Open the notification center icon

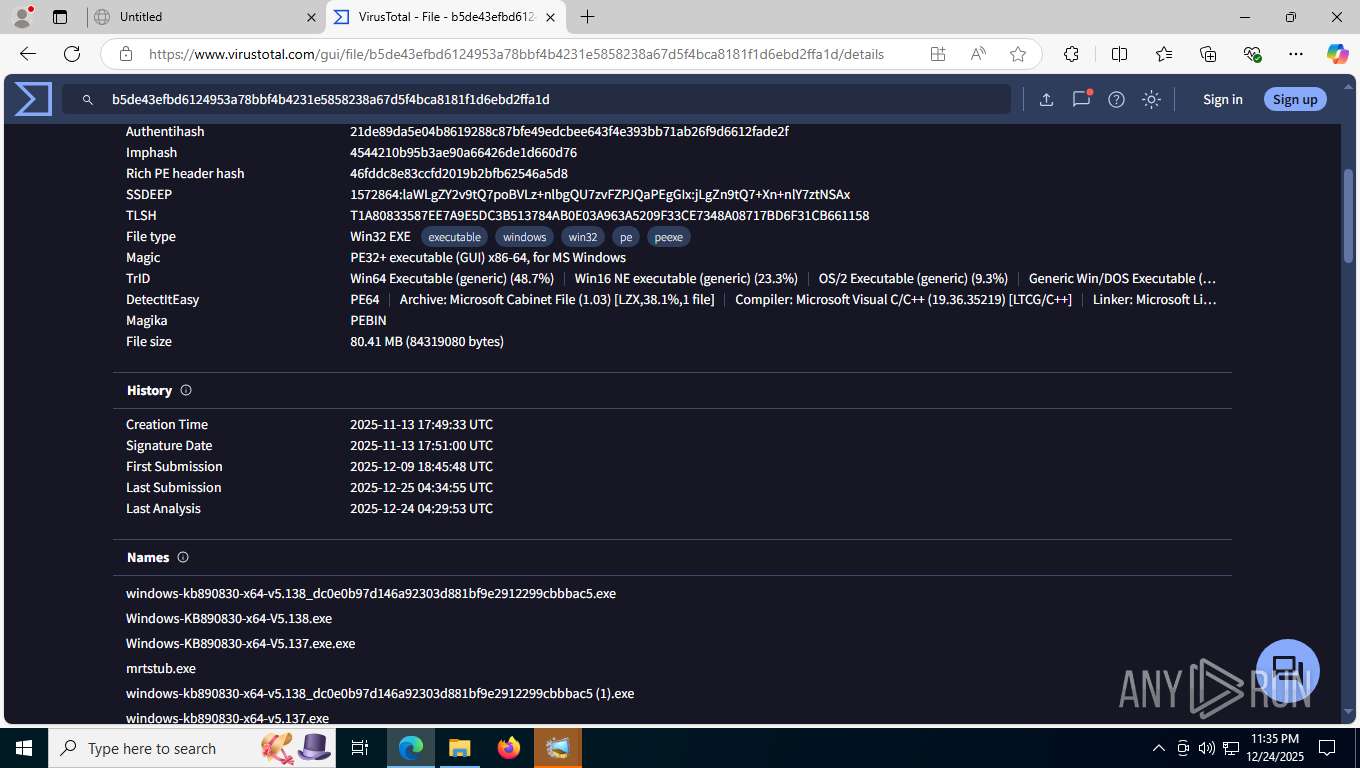pos(1327,748)
